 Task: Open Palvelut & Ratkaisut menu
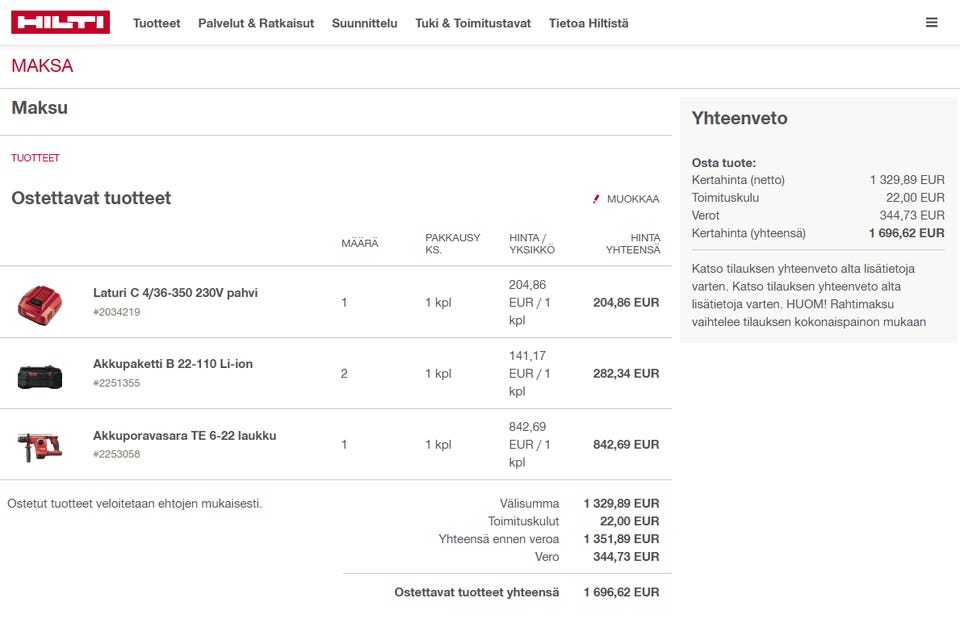pyautogui.click(x=256, y=23)
